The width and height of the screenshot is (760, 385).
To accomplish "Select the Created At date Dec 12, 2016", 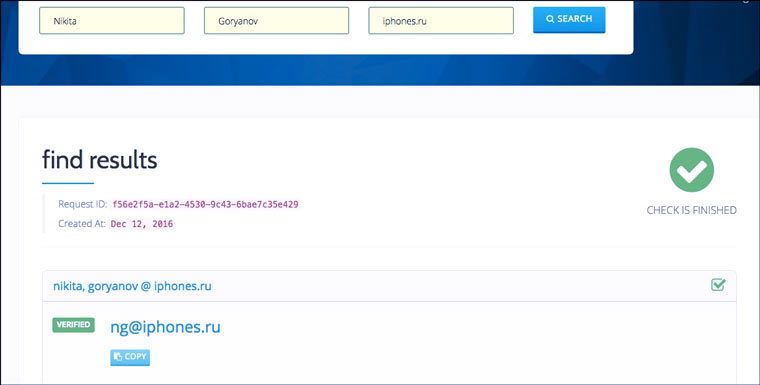I will pos(142,224).
